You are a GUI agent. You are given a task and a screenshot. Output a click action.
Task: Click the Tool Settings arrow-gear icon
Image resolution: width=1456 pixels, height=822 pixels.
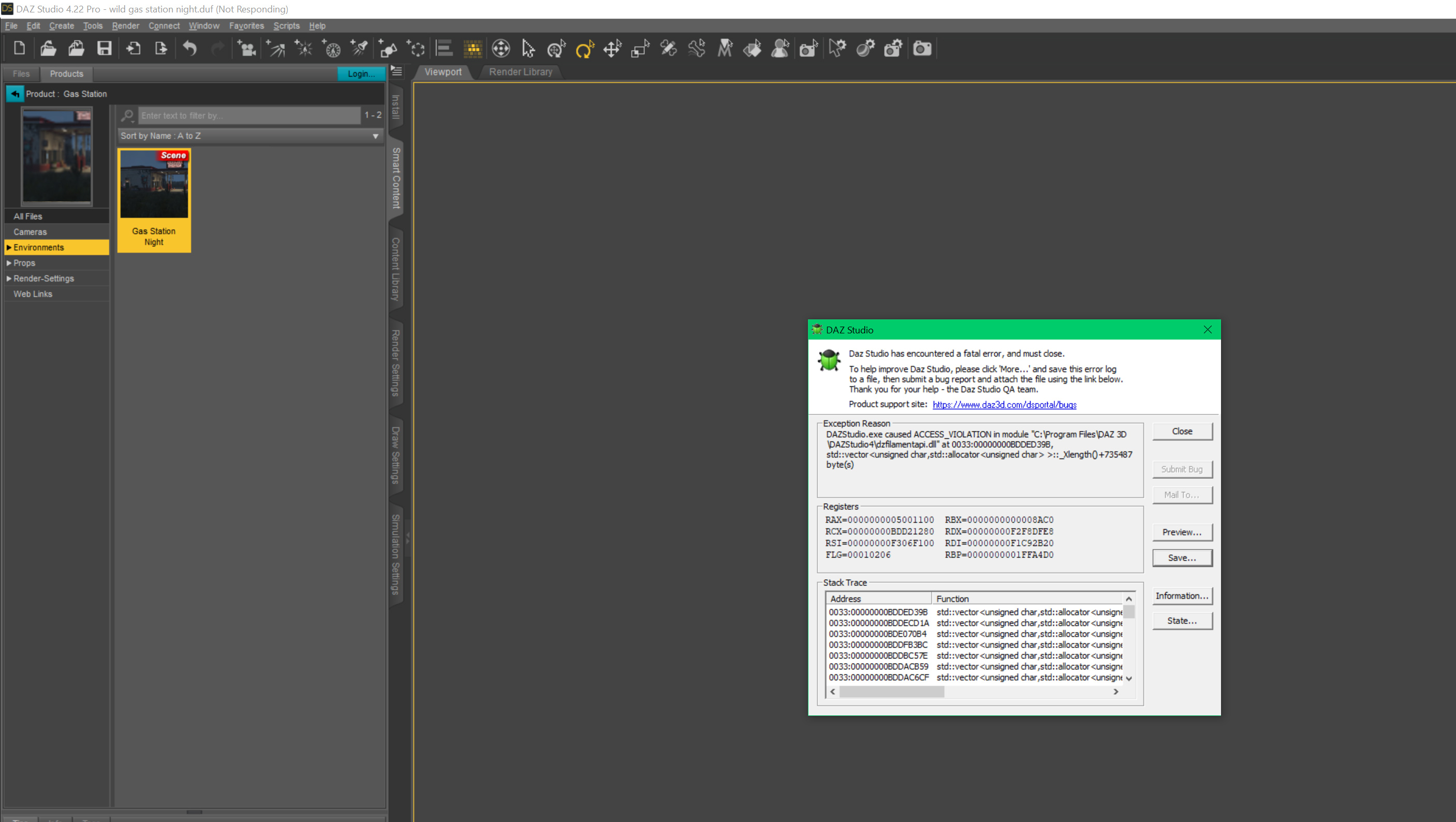click(x=837, y=49)
